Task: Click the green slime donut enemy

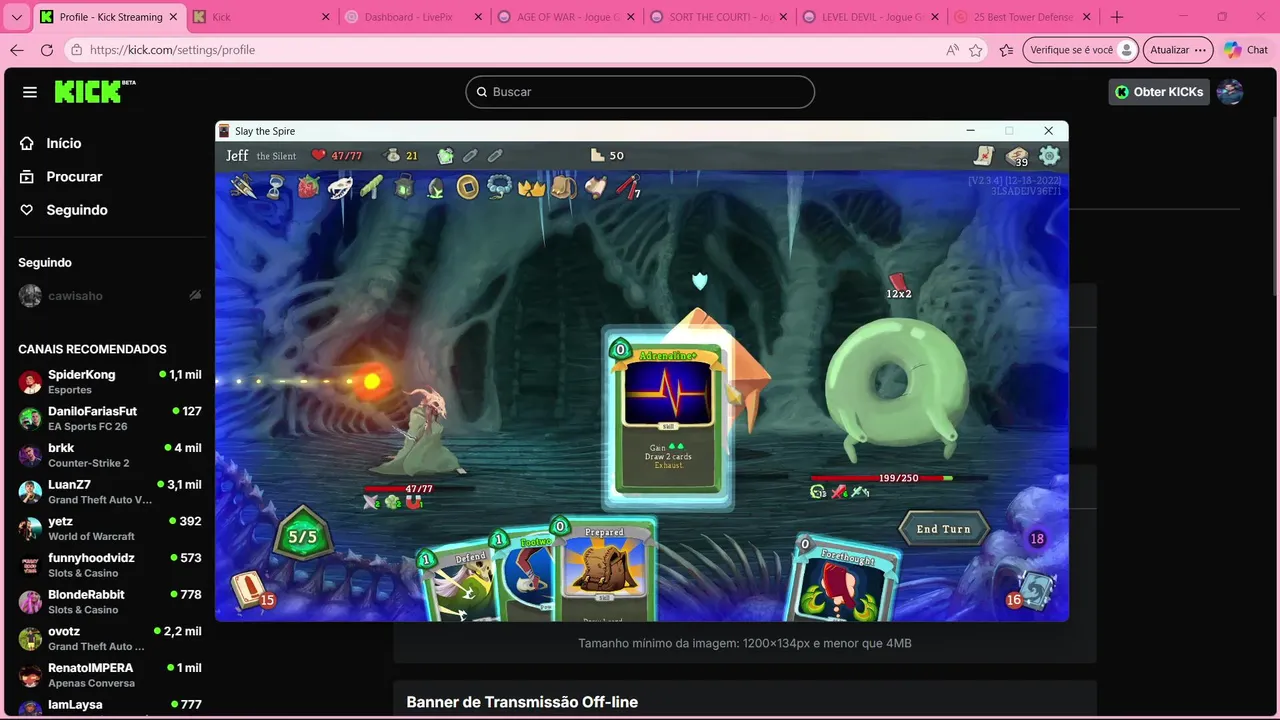Action: tap(894, 392)
